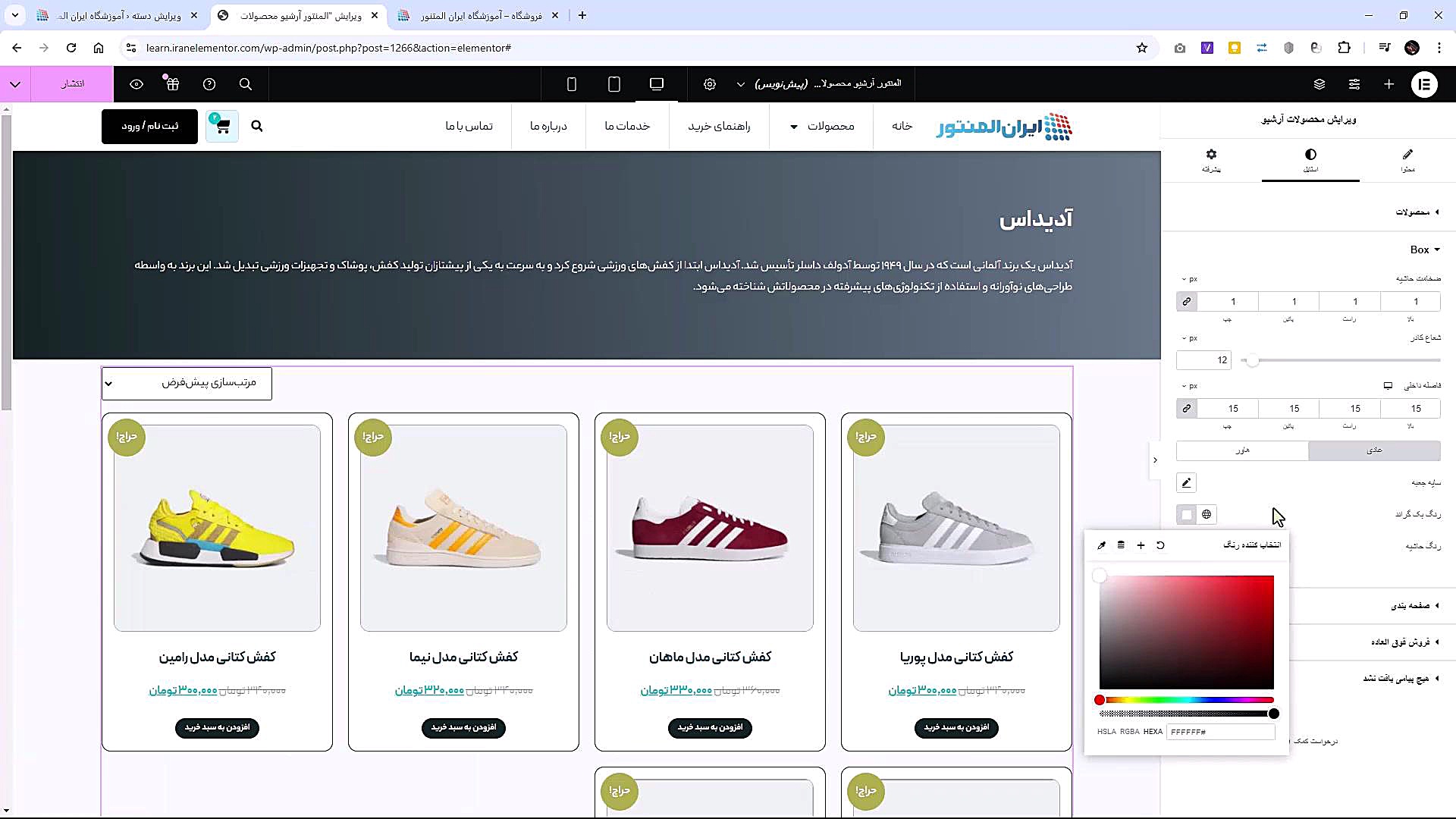Open global color globe for background color

(x=1207, y=514)
